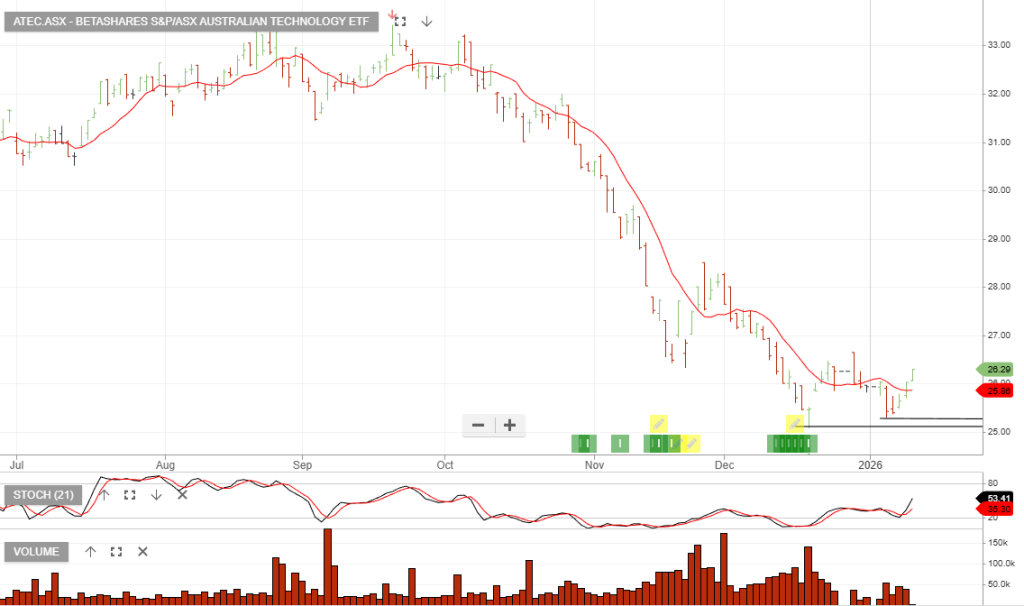1024x606 pixels.
Task: Maximize the STOCH (21) indicator panel
Action: [x=129, y=494]
